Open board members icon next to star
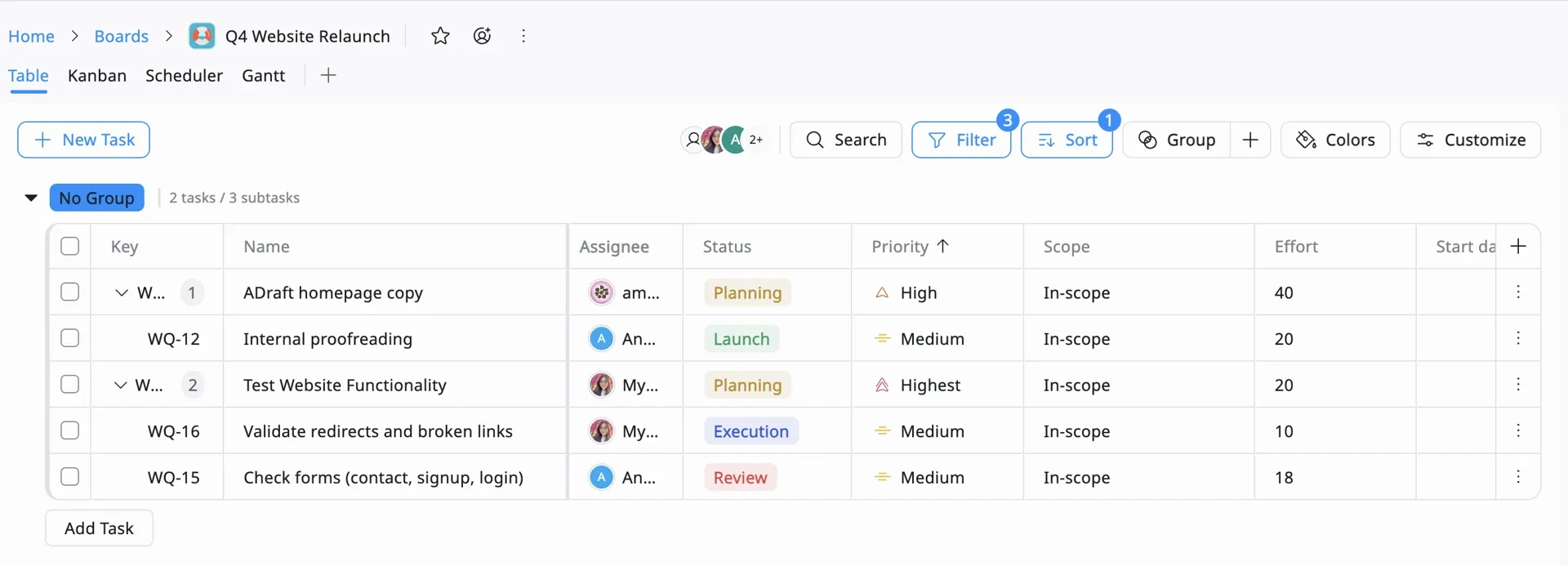 (483, 36)
